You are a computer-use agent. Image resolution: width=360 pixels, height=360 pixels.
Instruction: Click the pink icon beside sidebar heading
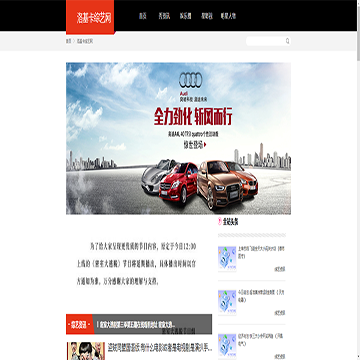(220, 221)
